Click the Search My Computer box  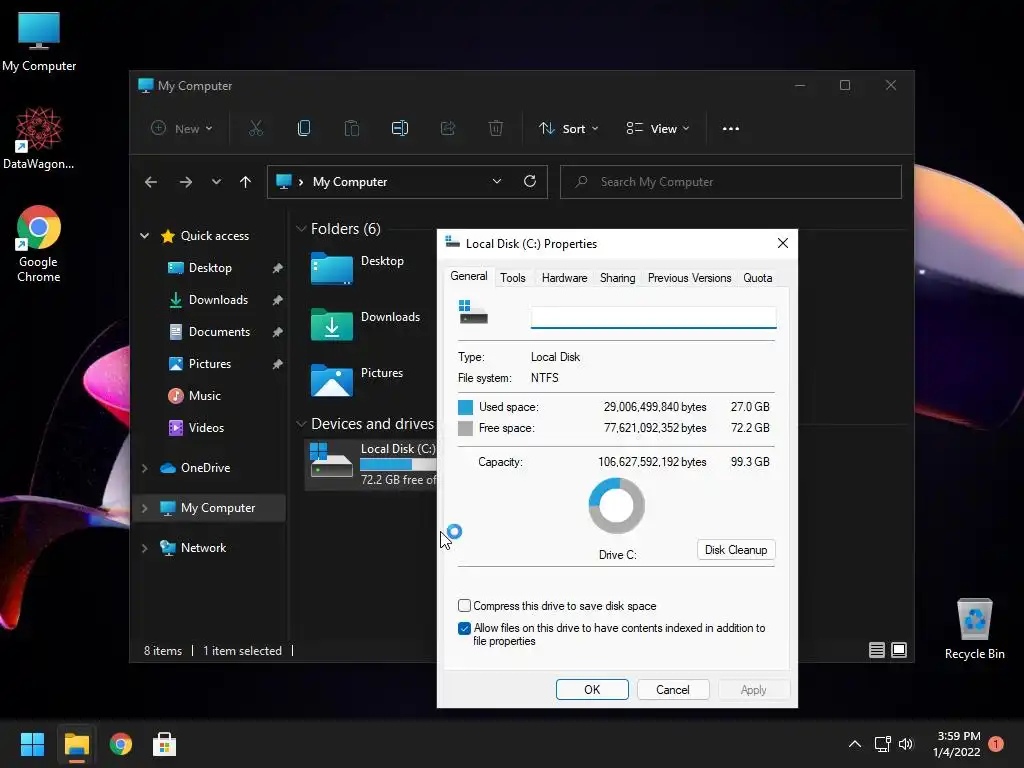pyautogui.click(x=731, y=182)
